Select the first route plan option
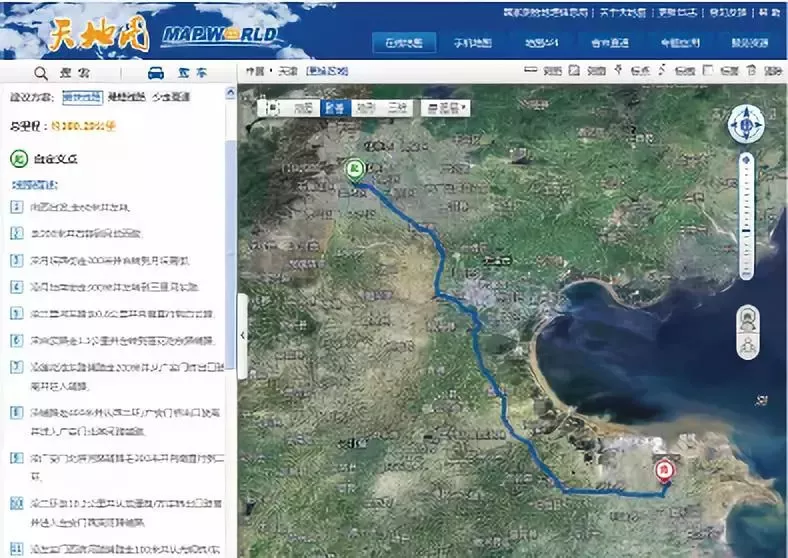 (82, 97)
